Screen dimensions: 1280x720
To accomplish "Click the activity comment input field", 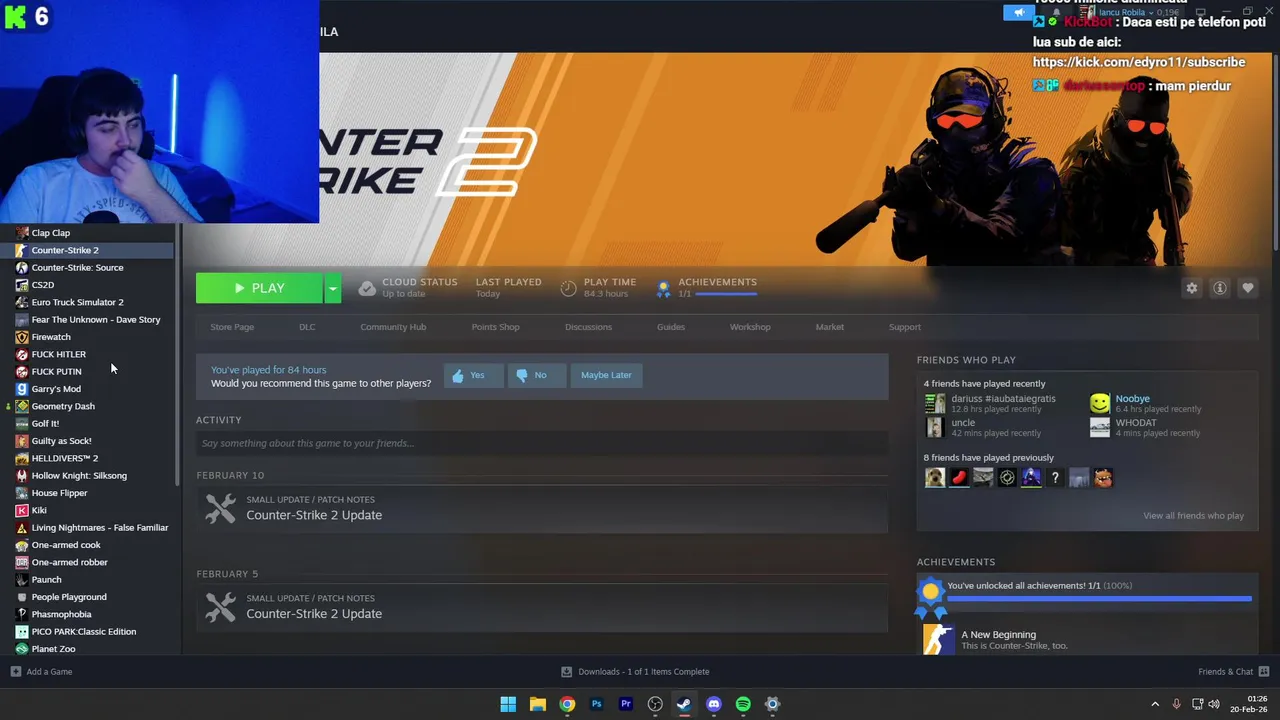I will pos(542,443).
